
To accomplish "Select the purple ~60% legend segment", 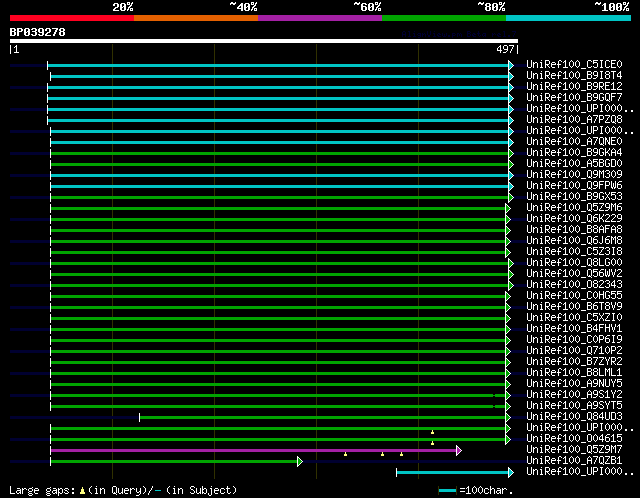I will click(319, 18).
